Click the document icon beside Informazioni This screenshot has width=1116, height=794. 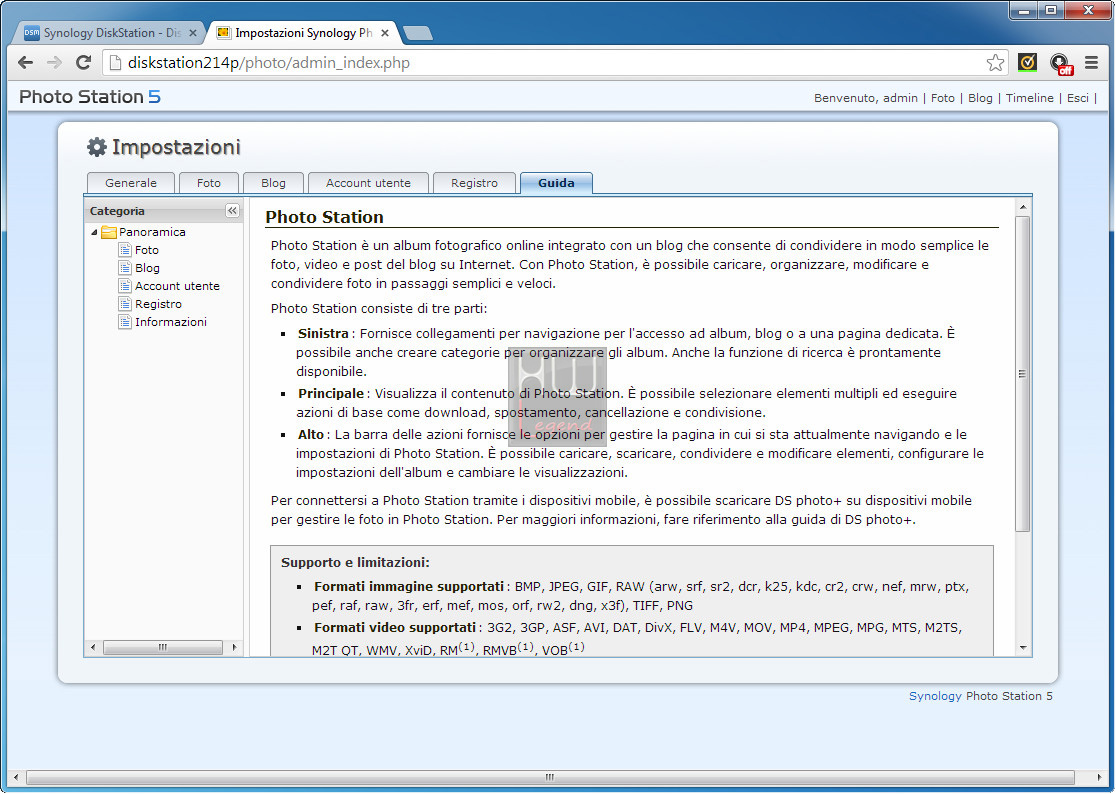[125, 322]
